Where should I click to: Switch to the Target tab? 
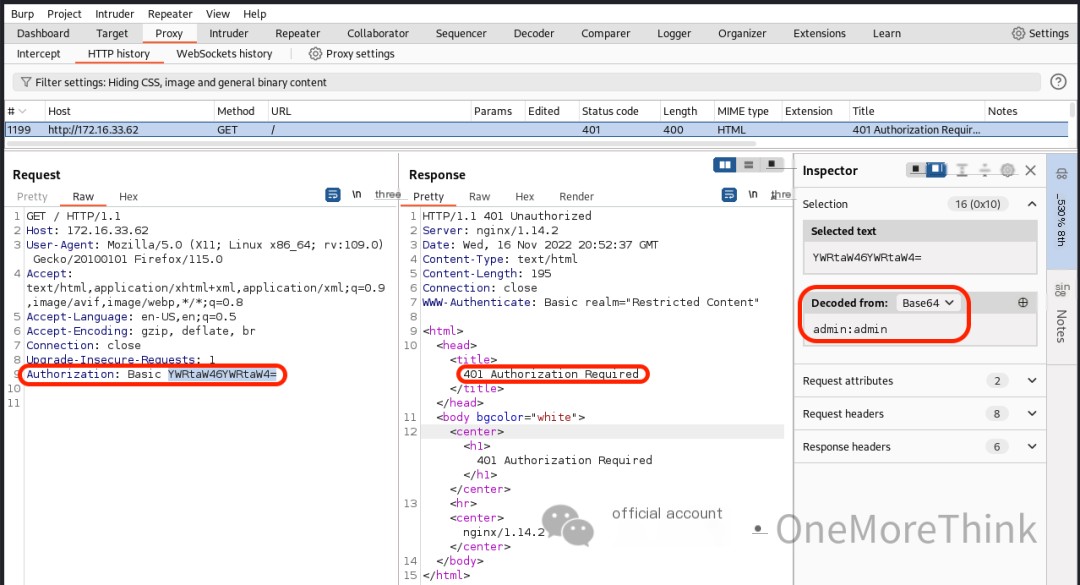pos(112,33)
